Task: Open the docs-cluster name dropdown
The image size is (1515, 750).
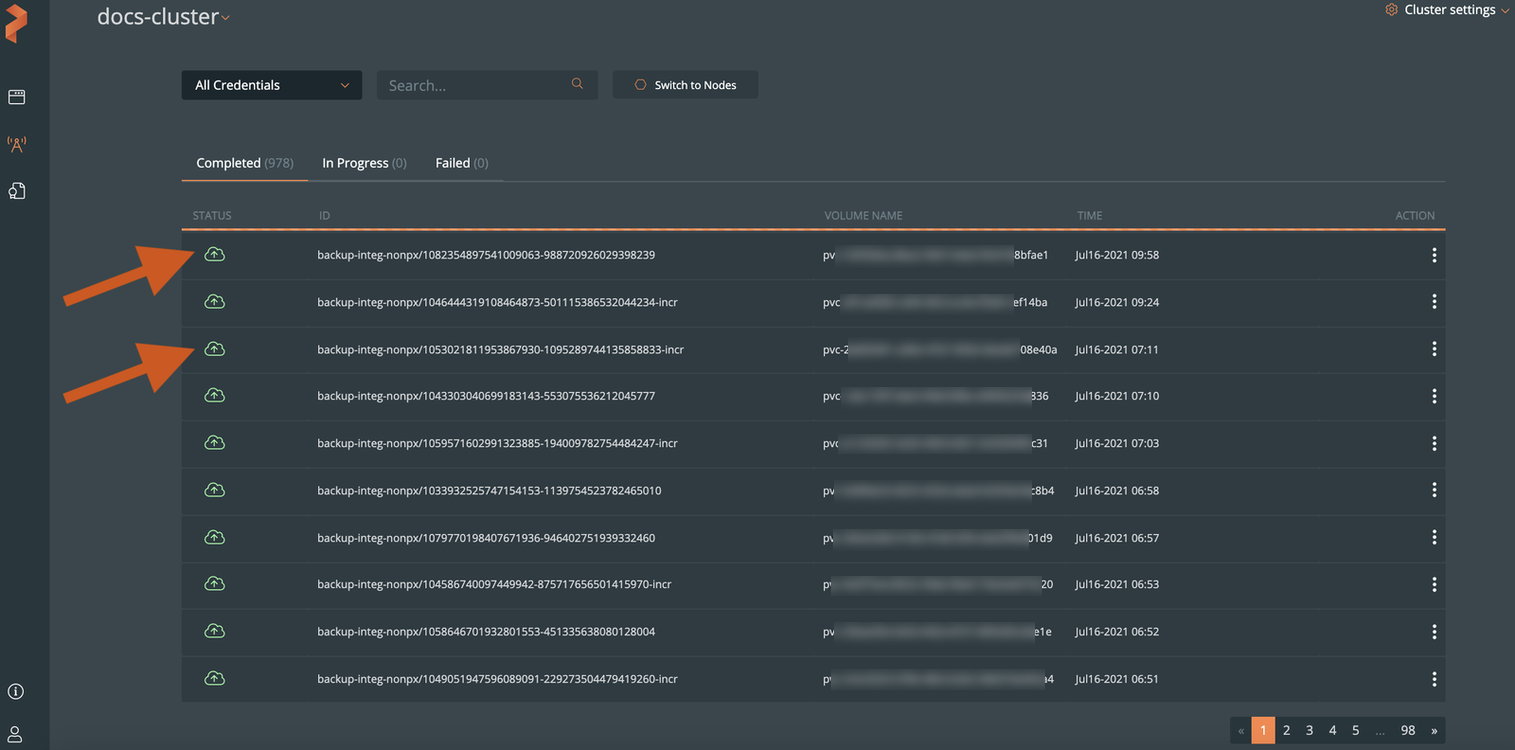Action: coord(226,16)
